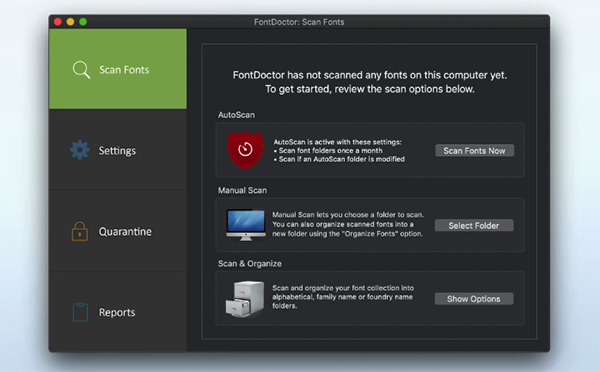The width and height of the screenshot is (600, 372).
Task: Start scanning with Scan Fonts Now
Action: (x=474, y=151)
